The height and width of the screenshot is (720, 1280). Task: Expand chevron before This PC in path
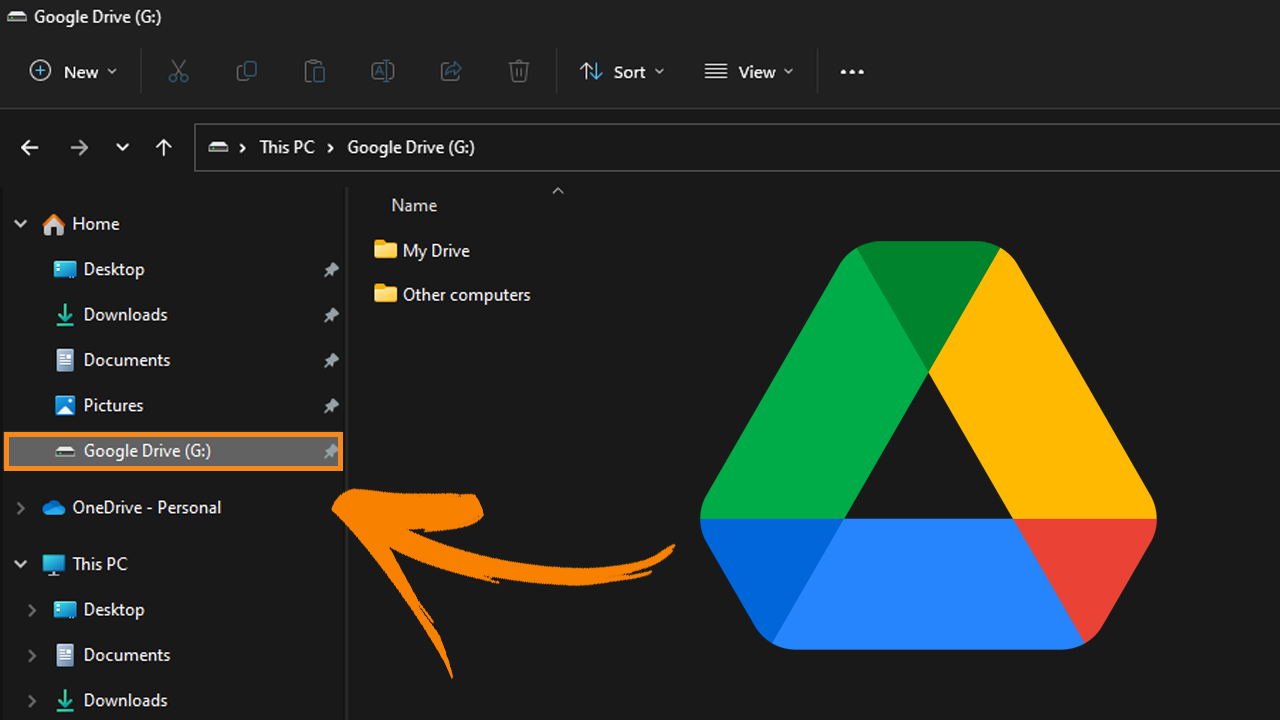243,147
